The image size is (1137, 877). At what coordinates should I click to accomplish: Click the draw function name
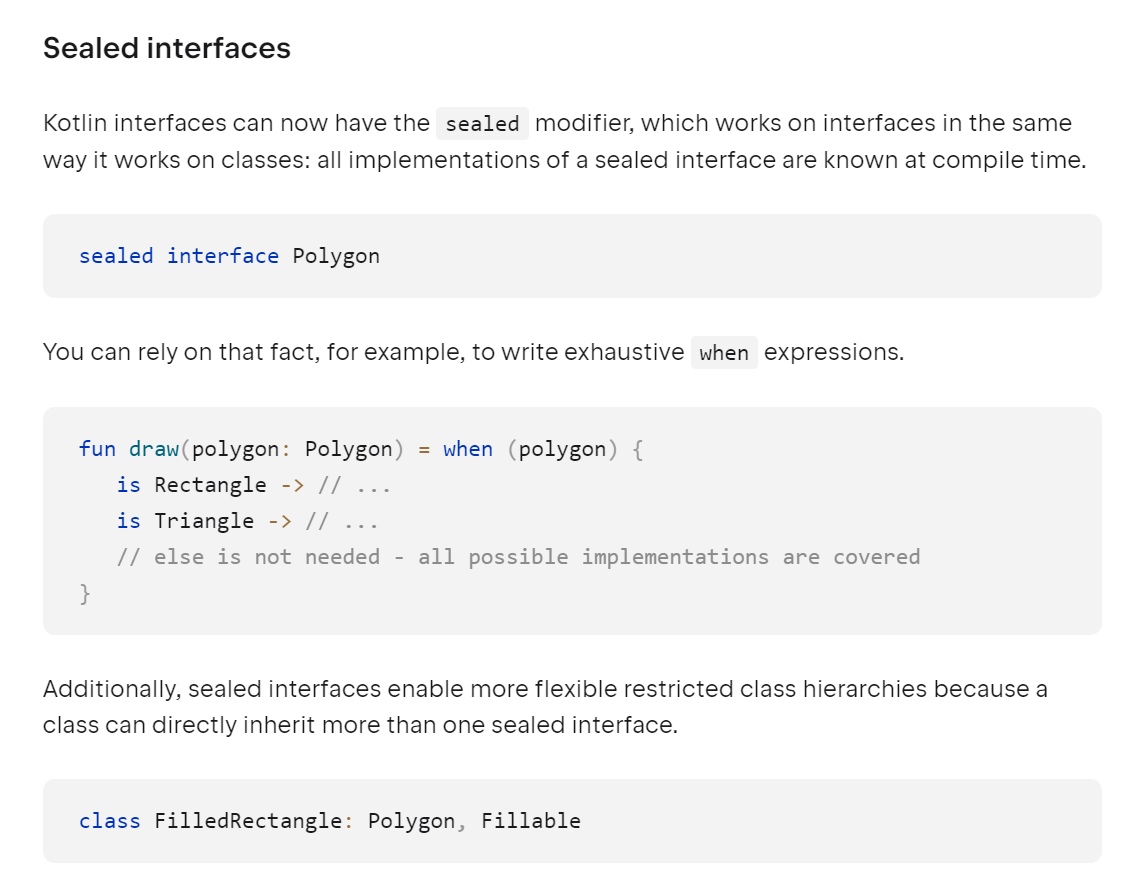[154, 449]
